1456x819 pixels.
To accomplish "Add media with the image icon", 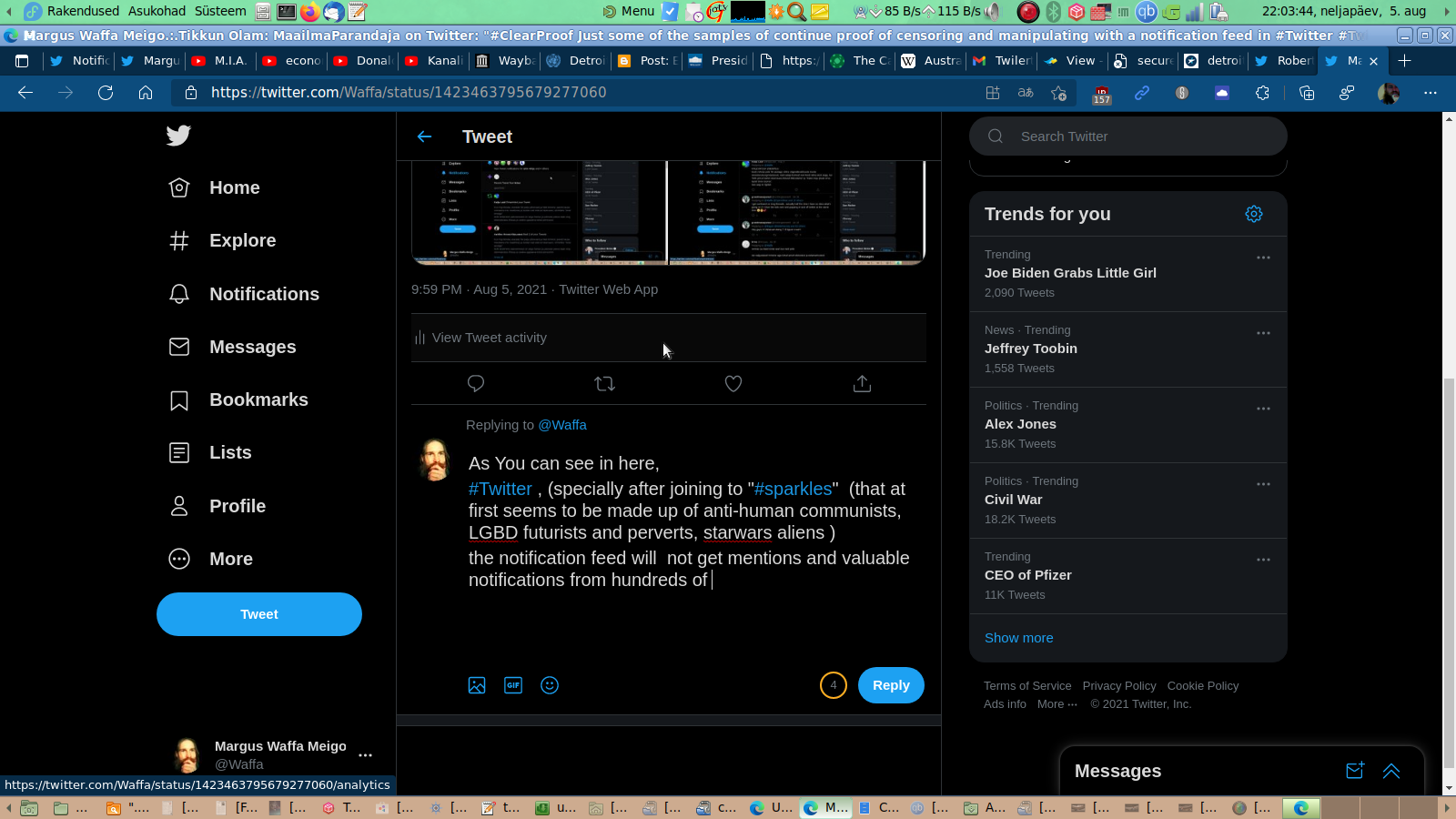I will [477, 685].
